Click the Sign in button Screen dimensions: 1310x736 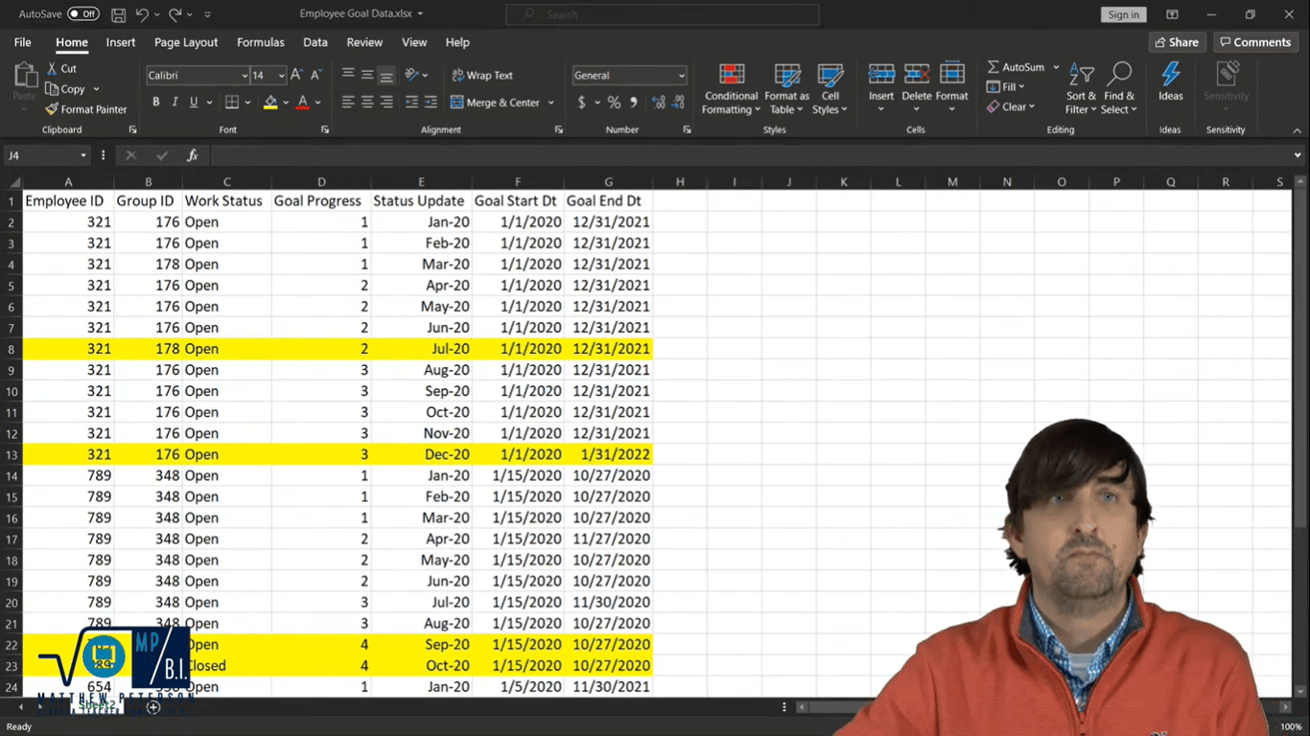[x=1123, y=14]
